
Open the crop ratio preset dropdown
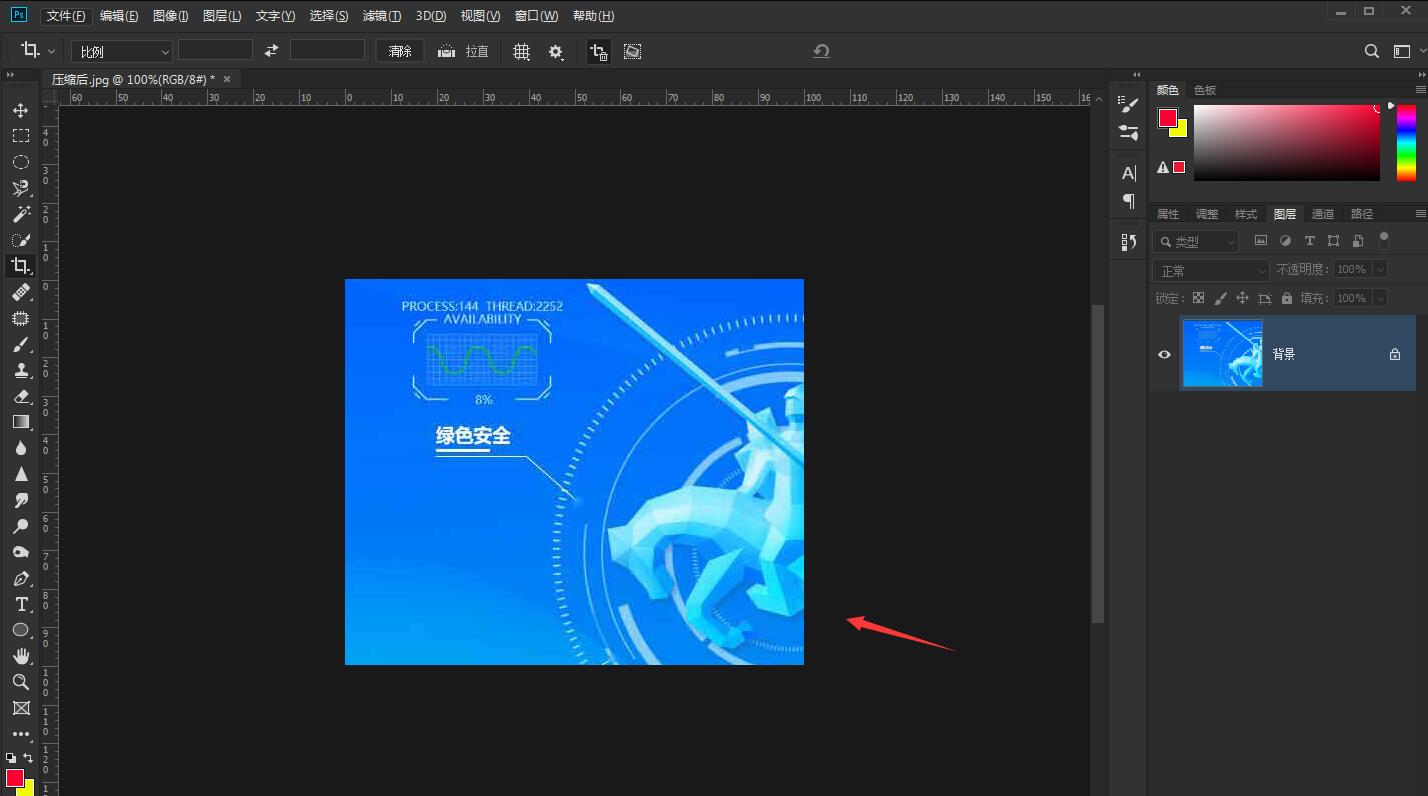click(120, 50)
